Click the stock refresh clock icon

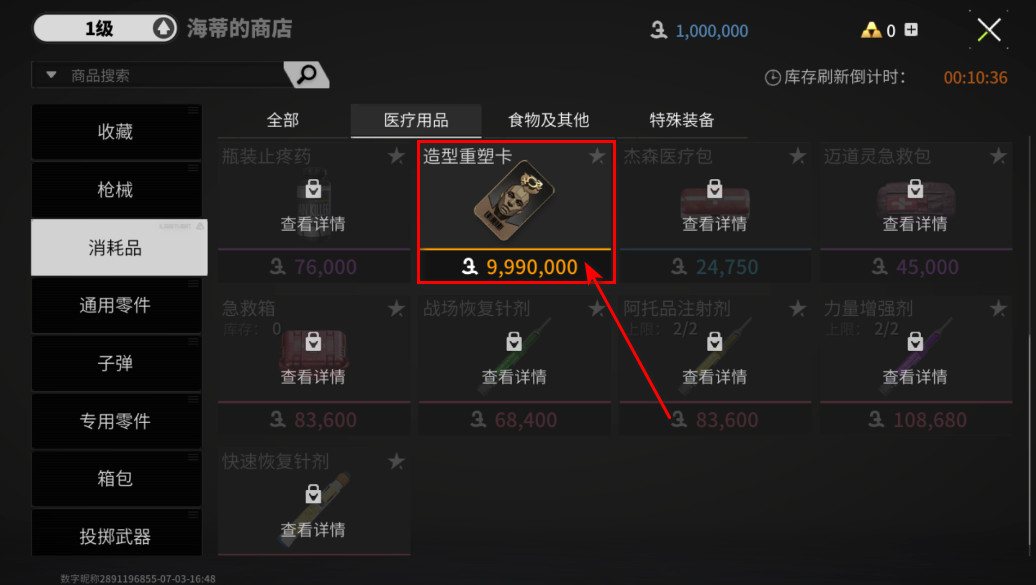point(772,78)
